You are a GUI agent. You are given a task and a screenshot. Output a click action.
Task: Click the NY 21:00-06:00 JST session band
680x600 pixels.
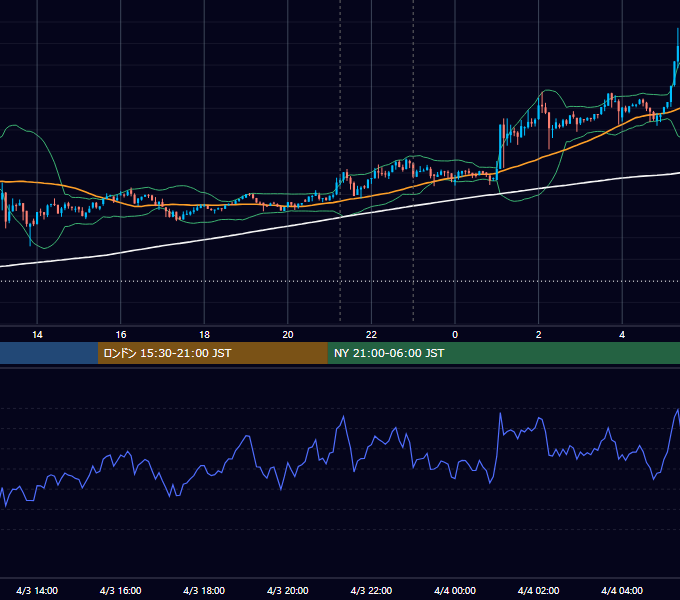(503, 353)
